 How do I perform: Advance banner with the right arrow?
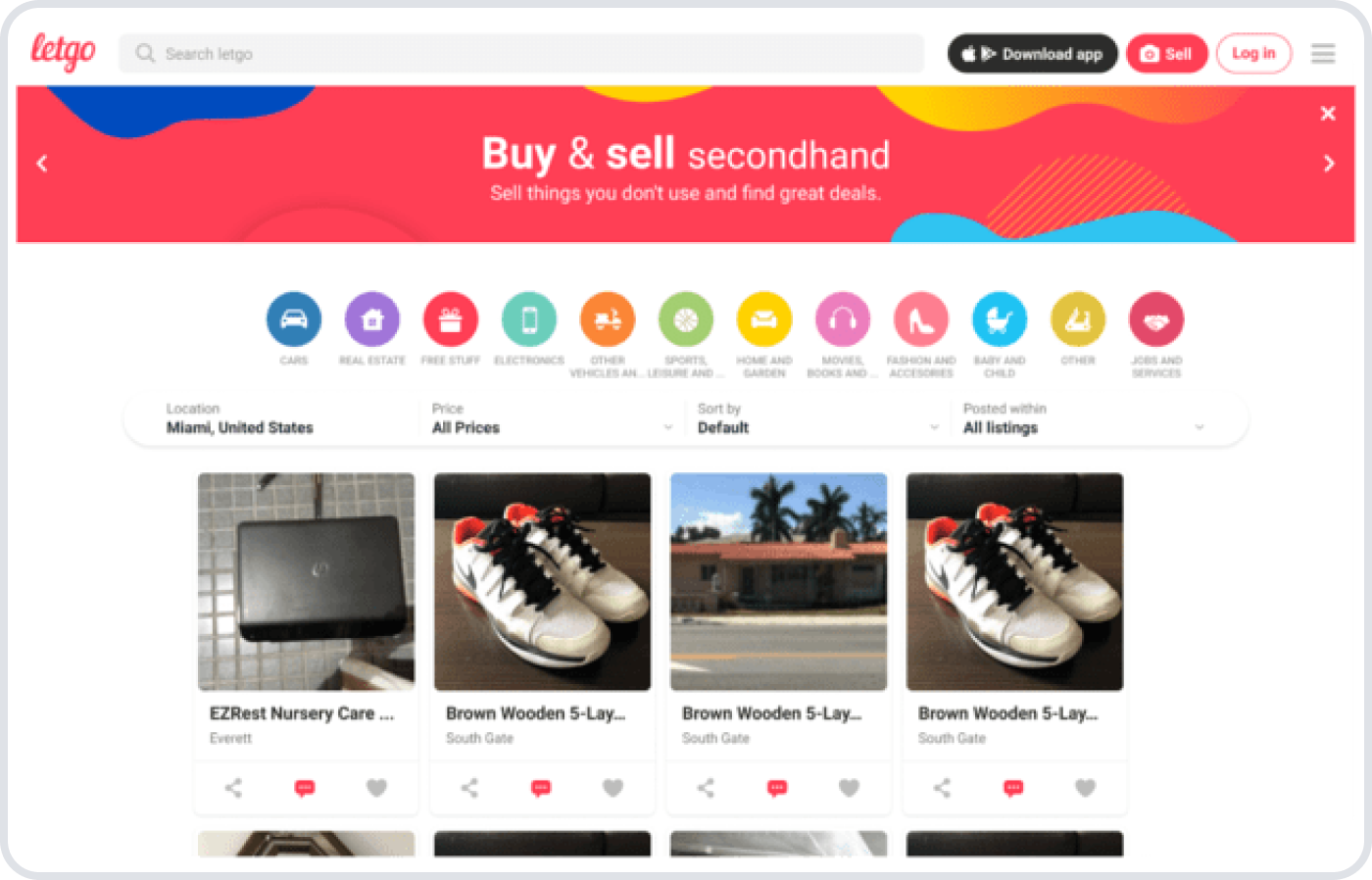pyautogui.click(x=1329, y=164)
